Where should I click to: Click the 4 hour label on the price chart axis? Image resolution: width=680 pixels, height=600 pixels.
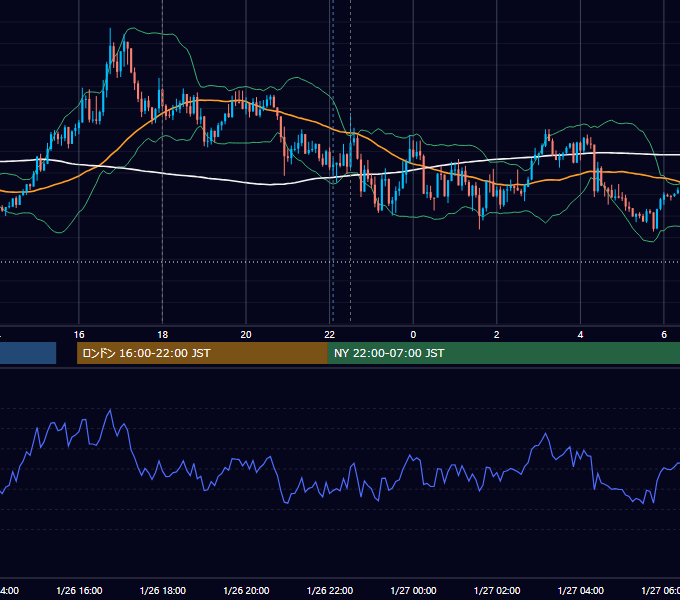[x=580, y=335]
